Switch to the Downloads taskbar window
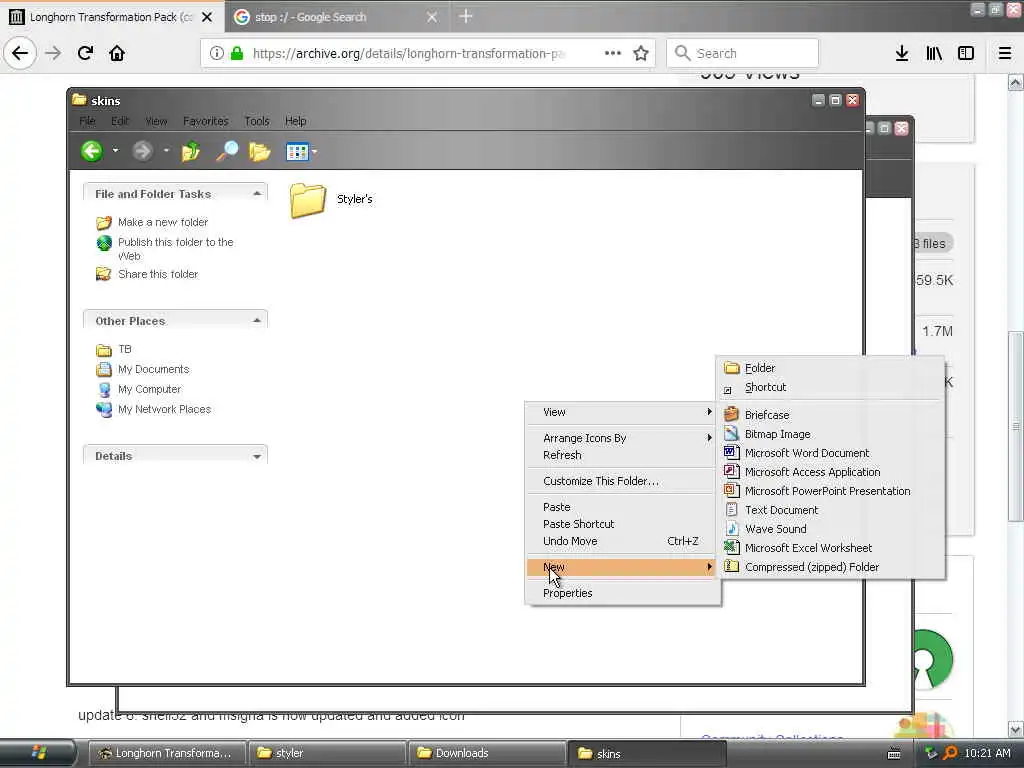 click(x=485, y=753)
